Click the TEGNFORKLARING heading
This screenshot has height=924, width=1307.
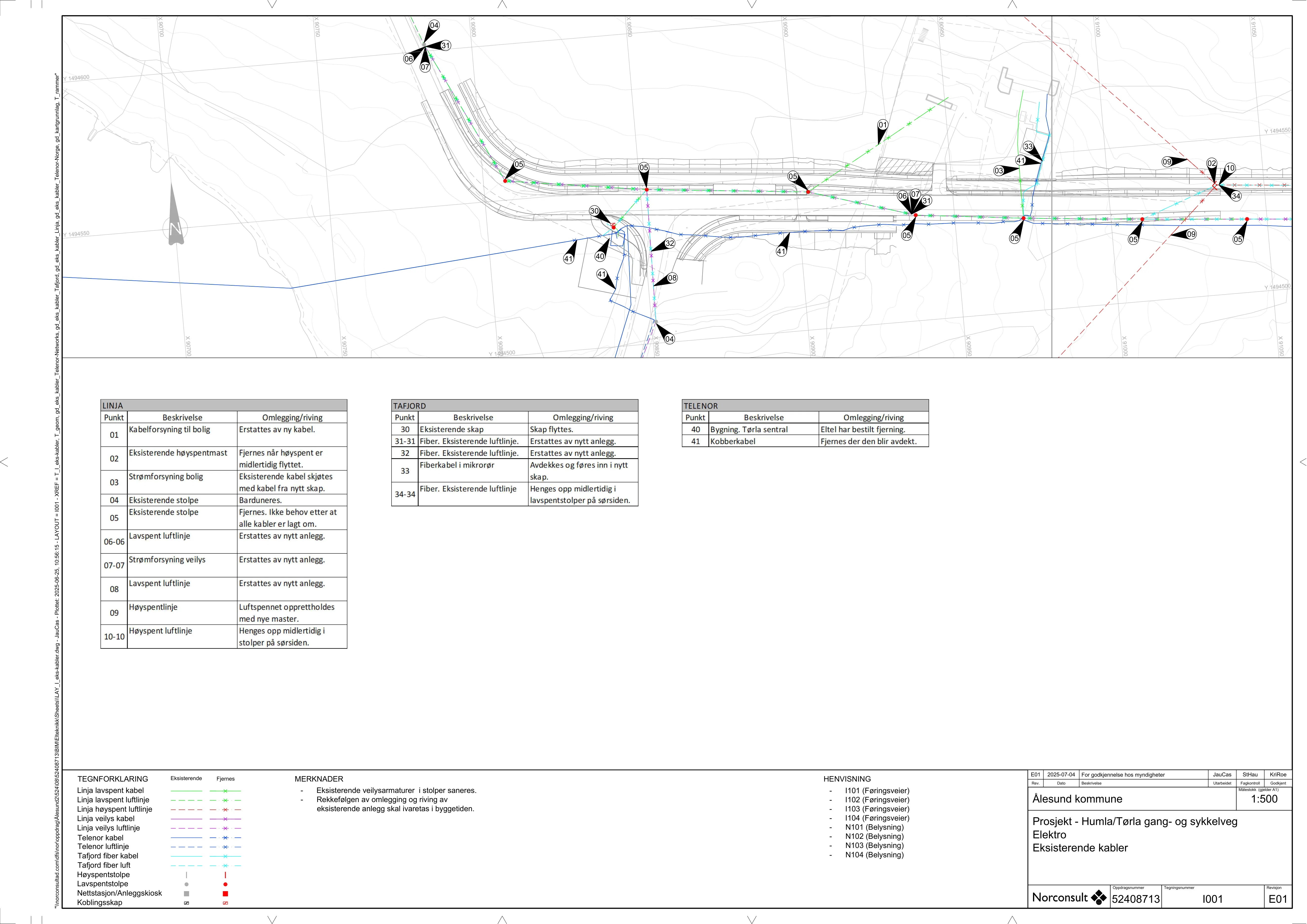point(113,779)
